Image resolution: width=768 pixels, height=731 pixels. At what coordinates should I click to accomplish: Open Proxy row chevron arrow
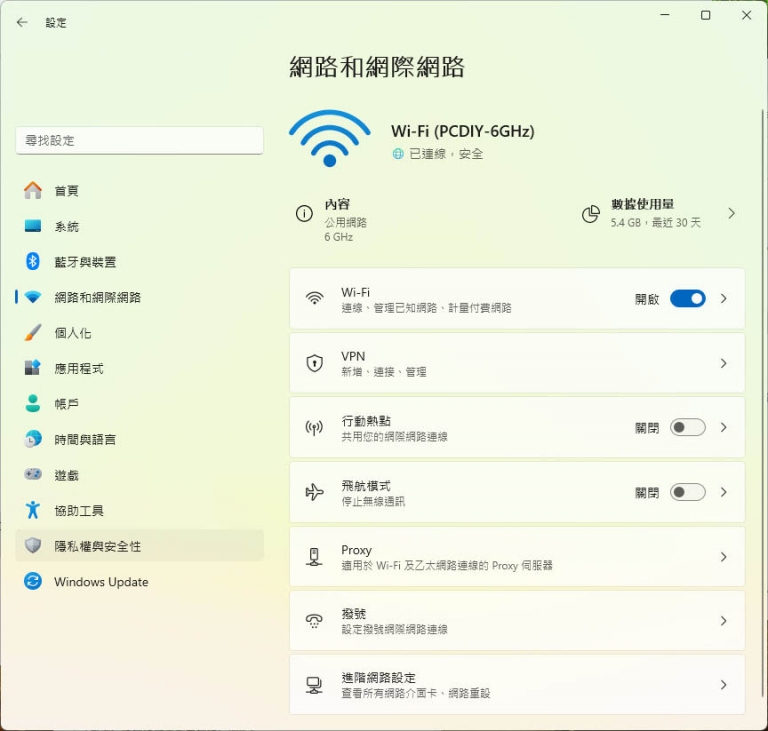click(x=724, y=557)
